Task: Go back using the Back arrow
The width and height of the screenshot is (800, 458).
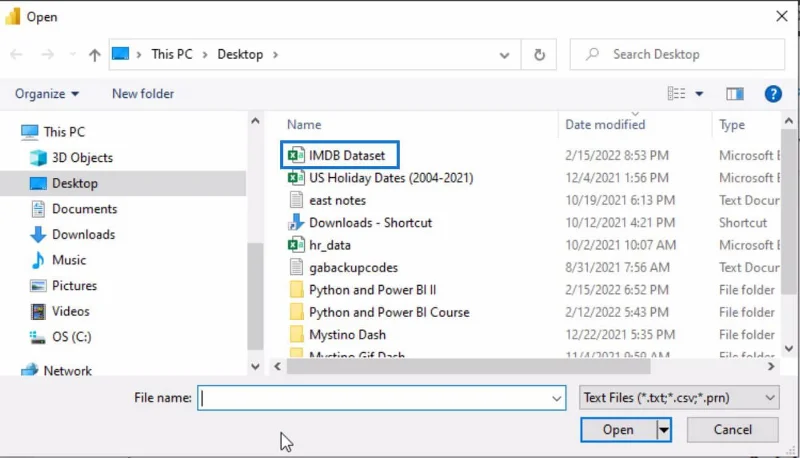Action: [16, 55]
